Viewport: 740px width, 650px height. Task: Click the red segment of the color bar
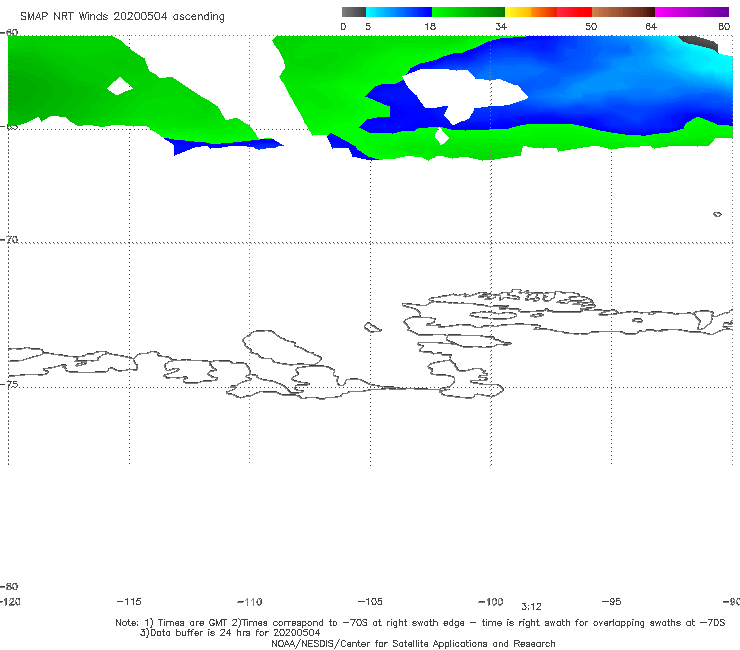point(574,12)
